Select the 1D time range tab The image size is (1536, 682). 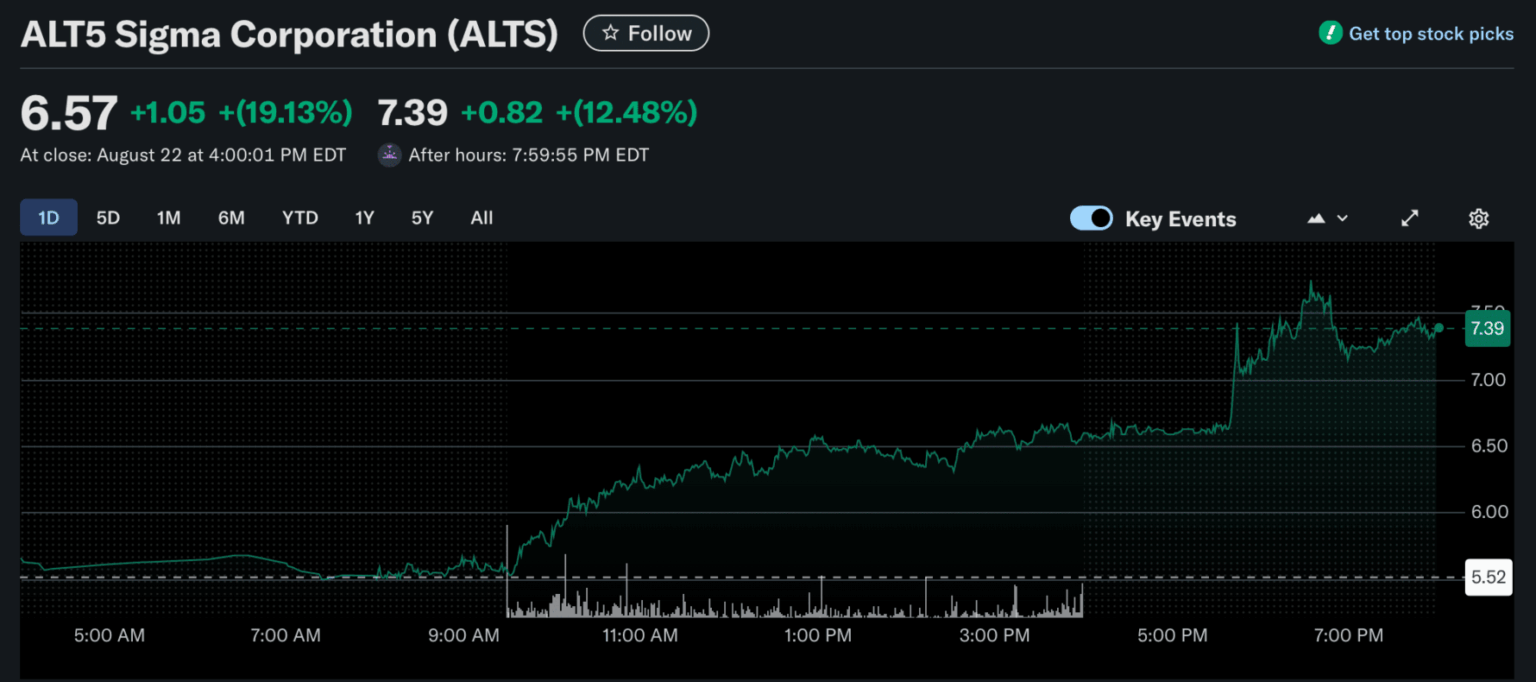pyautogui.click(x=48, y=218)
